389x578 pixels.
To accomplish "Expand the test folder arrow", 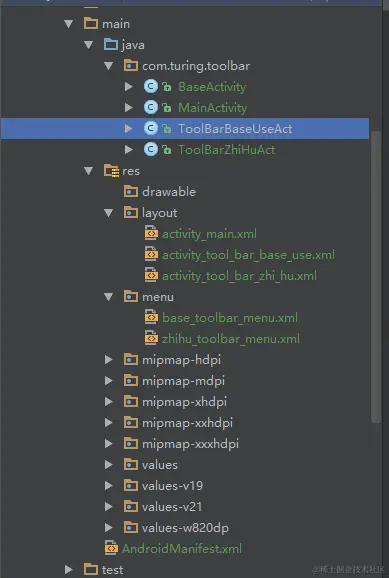I will (69, 570).
